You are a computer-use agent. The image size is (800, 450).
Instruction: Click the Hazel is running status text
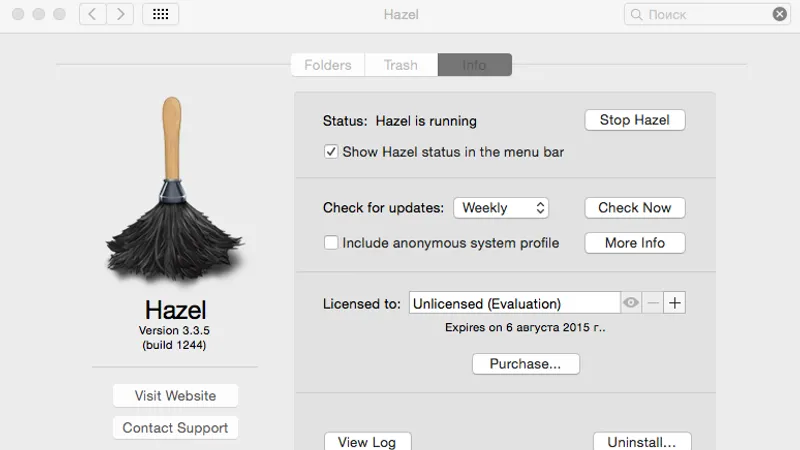coord(426,121)
